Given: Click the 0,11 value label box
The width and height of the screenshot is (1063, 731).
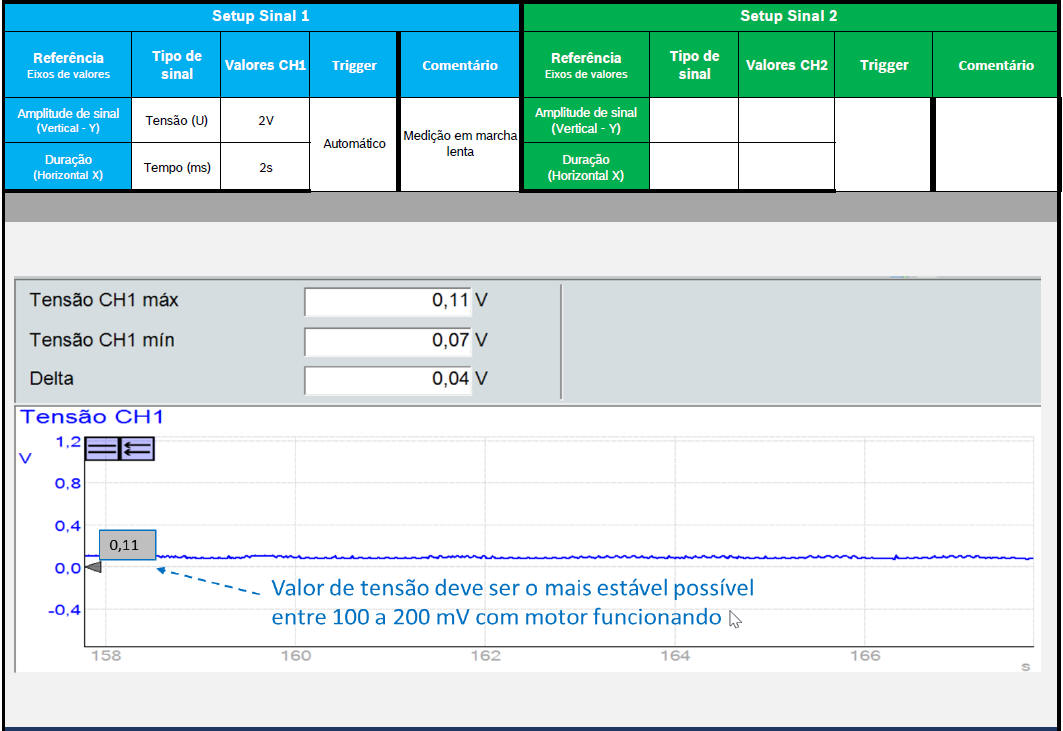Looking at the screenshot, I should pyautogui.click(x=126, y=546).
